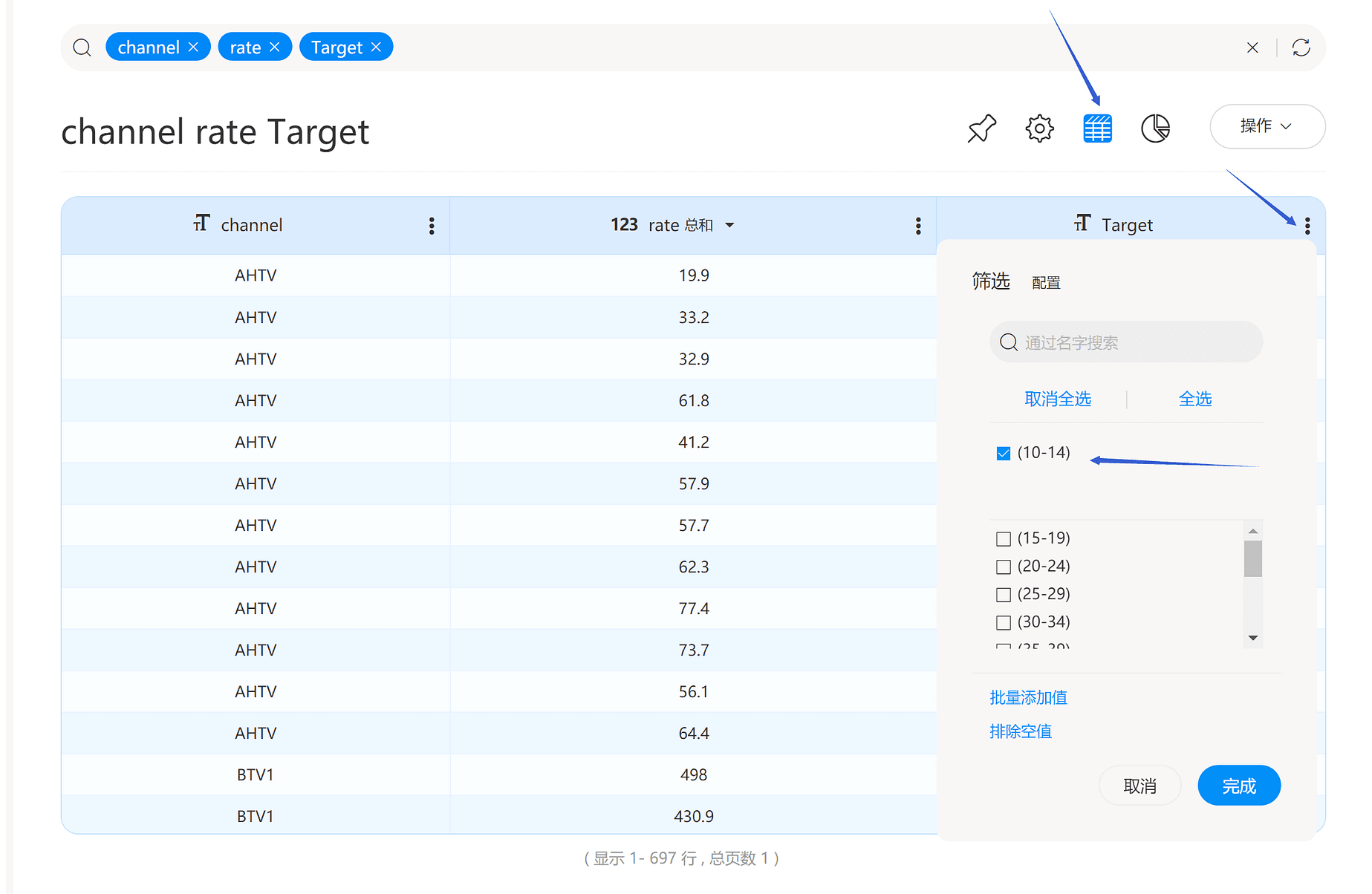The height and width of the screenshot is (894, 1372).
Task: Click the search magnifier icon in top bar
Action: pyautogui.click(x=82, y=48)
